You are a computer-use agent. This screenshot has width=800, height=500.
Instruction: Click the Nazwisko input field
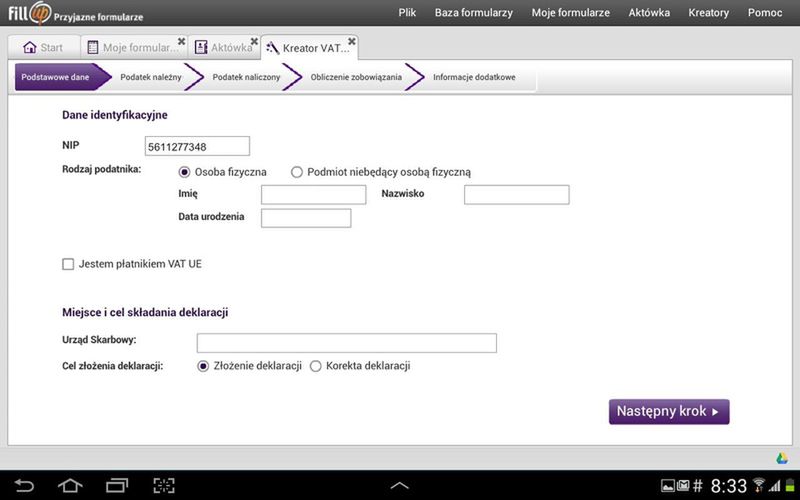516,195
